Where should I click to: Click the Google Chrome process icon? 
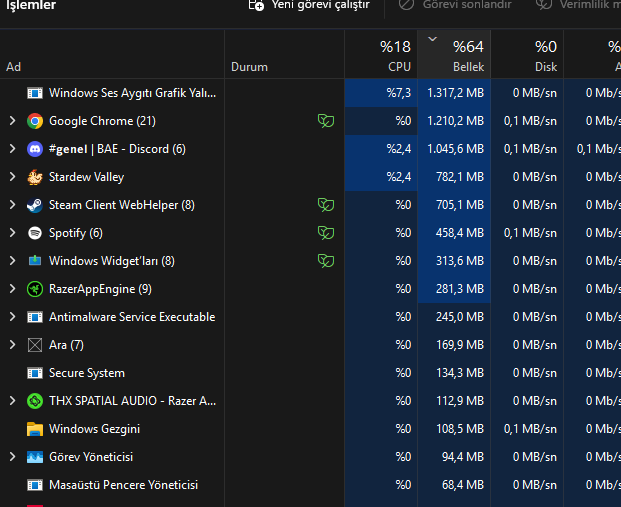click(35, 121)
